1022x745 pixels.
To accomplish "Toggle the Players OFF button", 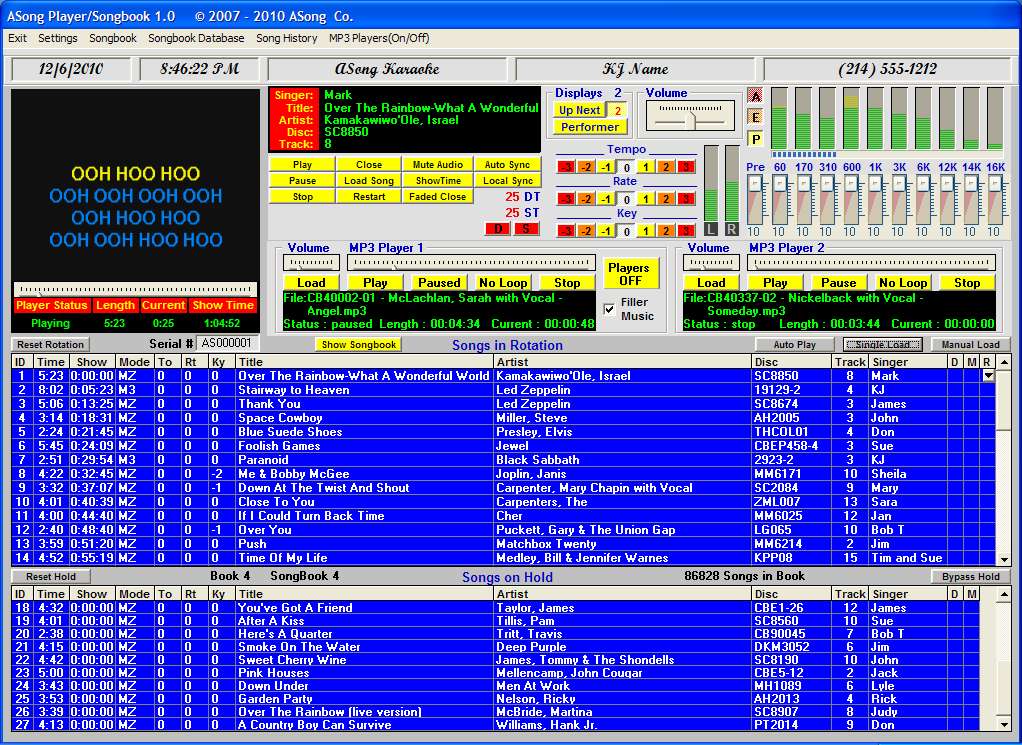I will pyautogui.click(x=629, y=274).
